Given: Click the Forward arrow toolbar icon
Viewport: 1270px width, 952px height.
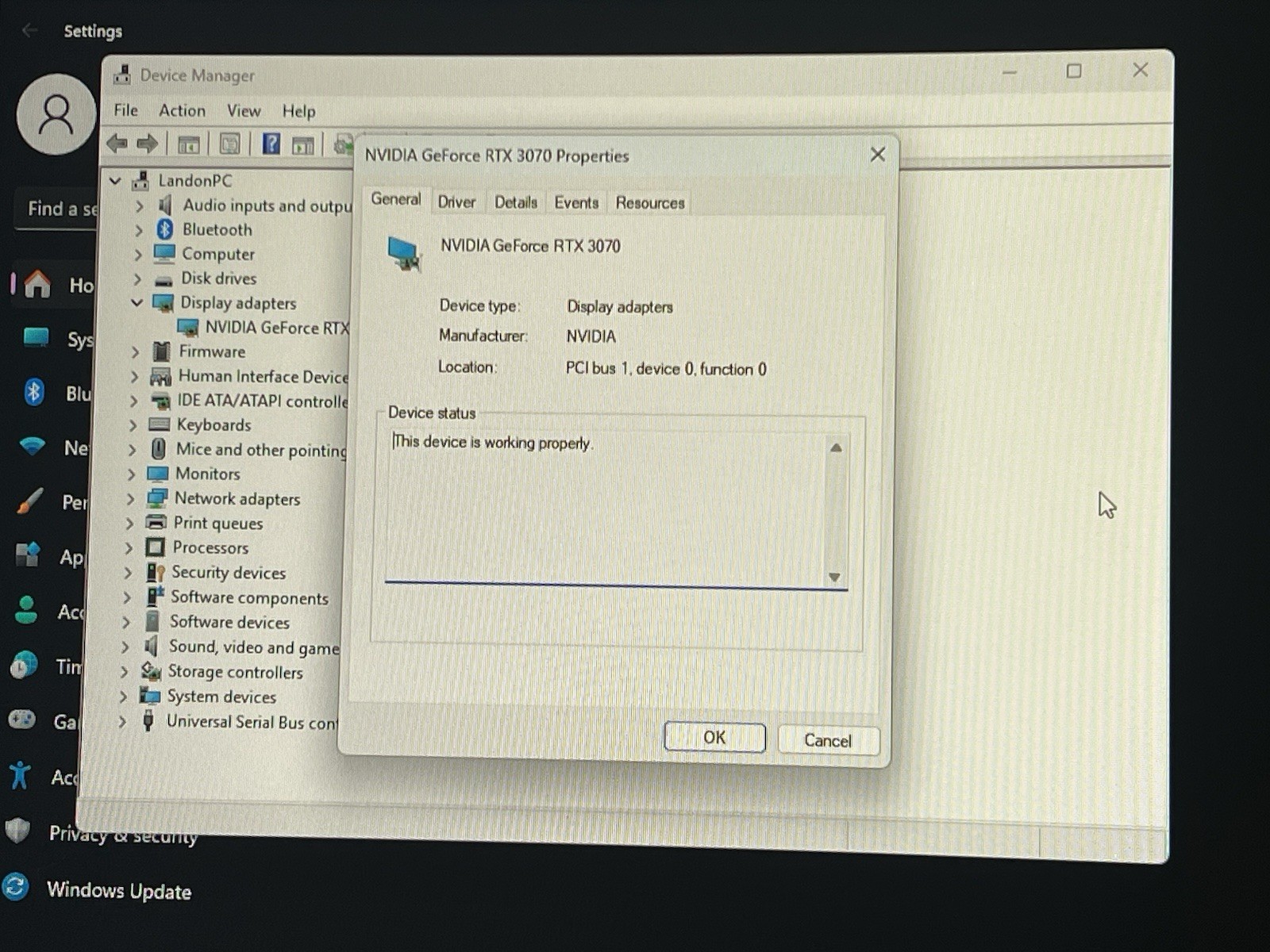Looking at the screenshot, I should (147, 144).
